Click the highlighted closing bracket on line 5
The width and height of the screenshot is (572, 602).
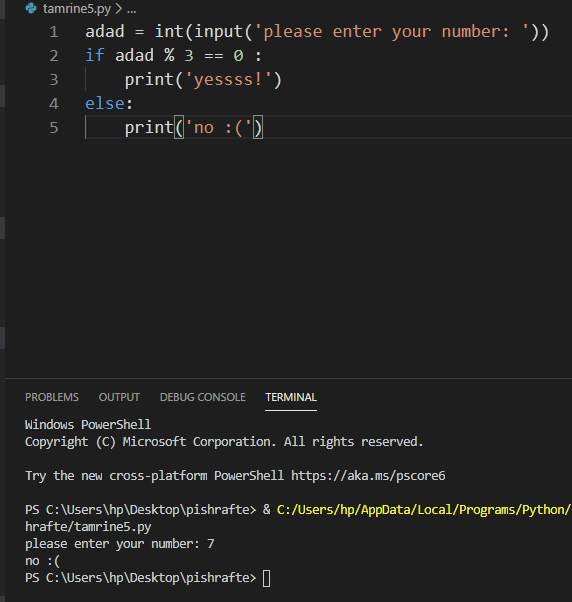click(258, 127)
